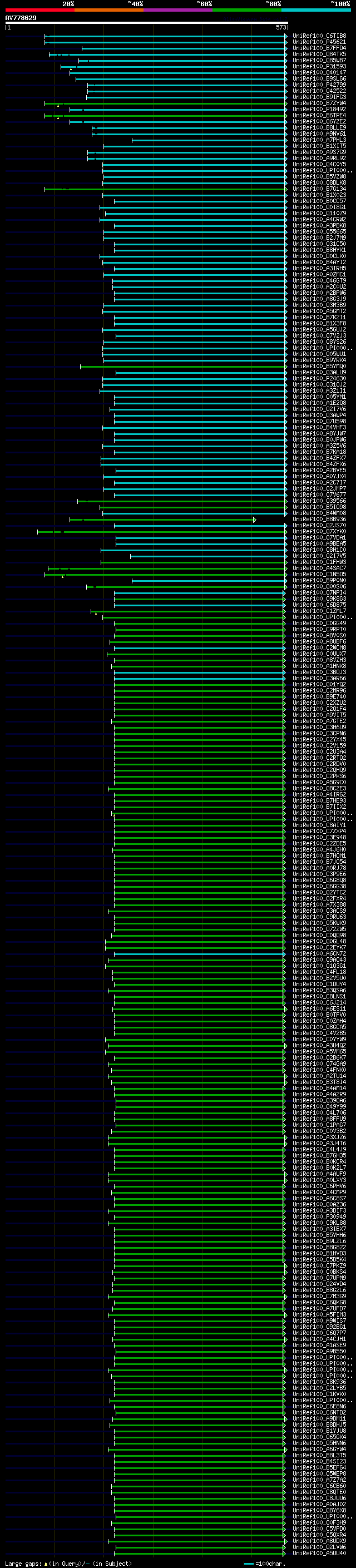Click the yellow gap marker in the B6TPE4 row
Image resolution: width=356 pixels, height=1568 pixels.
click(58, 118)
